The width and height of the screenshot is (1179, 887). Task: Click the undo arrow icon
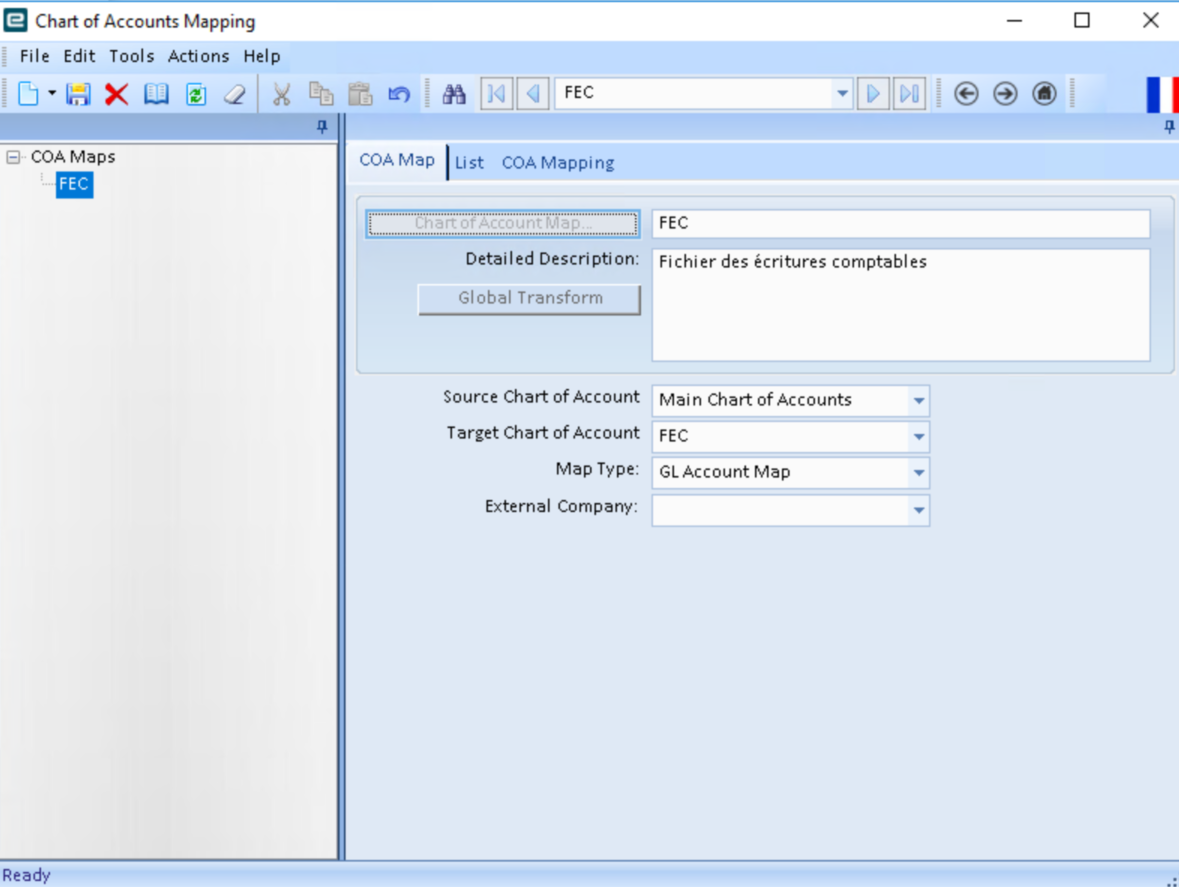pyautogui.click(x=399, y=94)
